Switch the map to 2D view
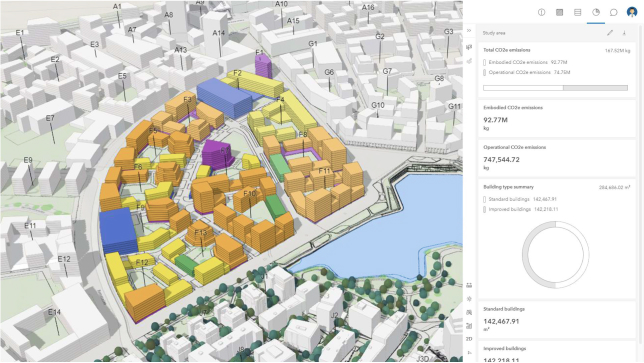Screen dimensions: 644x363 [469, 339]
